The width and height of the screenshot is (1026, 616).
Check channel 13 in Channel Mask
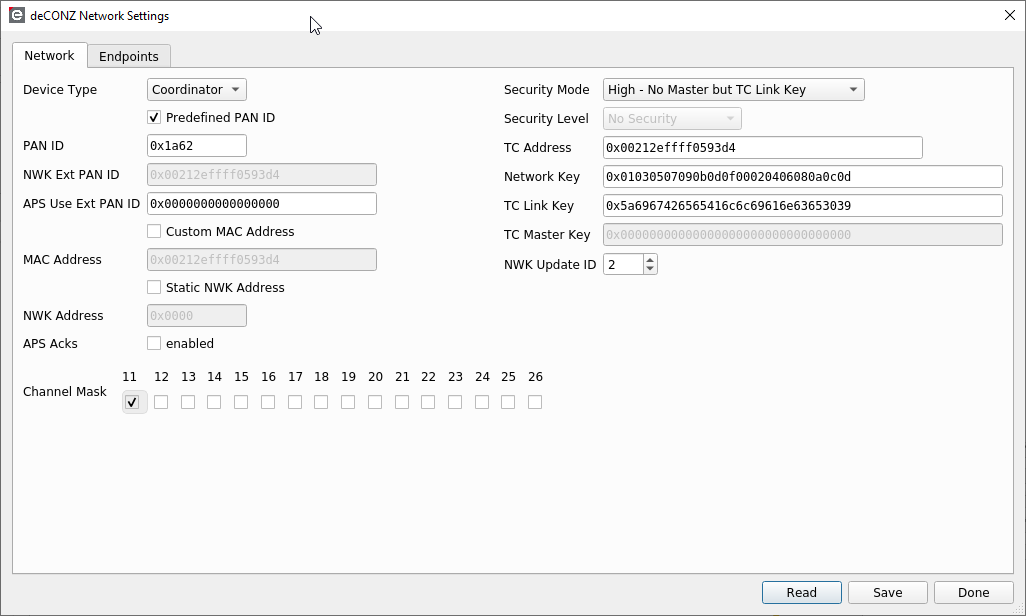point(188,402)
